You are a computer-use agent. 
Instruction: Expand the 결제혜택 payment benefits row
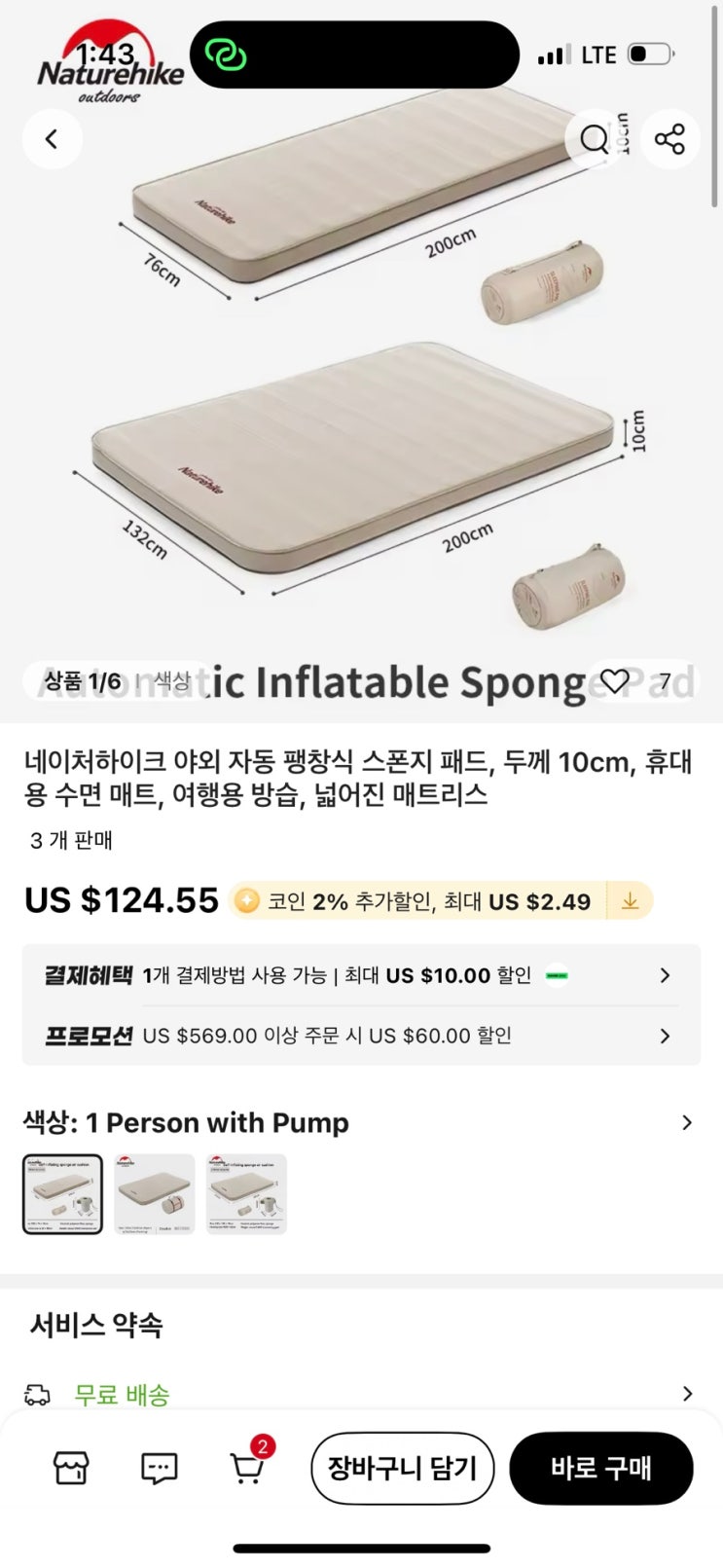tap(665, 975)
